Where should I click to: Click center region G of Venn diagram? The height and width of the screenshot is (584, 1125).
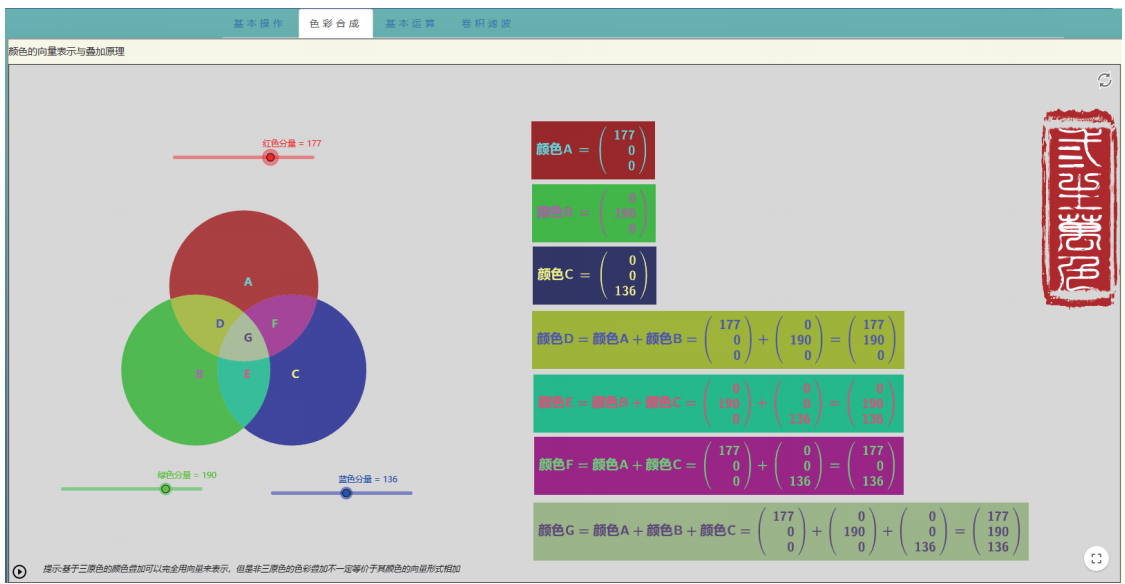click(247, 338)
